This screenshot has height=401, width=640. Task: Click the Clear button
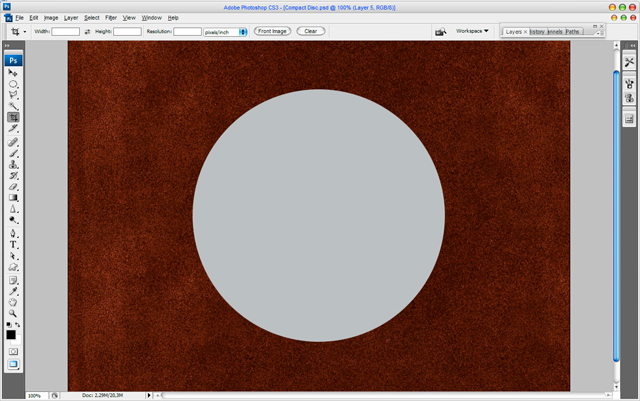(x=311, y=31)
